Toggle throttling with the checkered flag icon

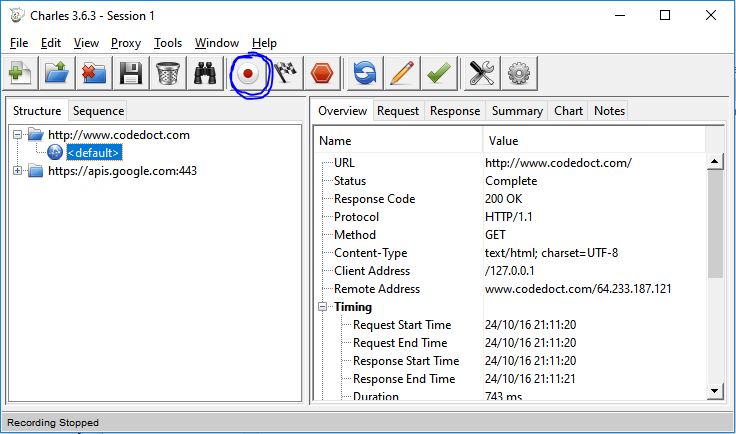(x=285, y=73)
